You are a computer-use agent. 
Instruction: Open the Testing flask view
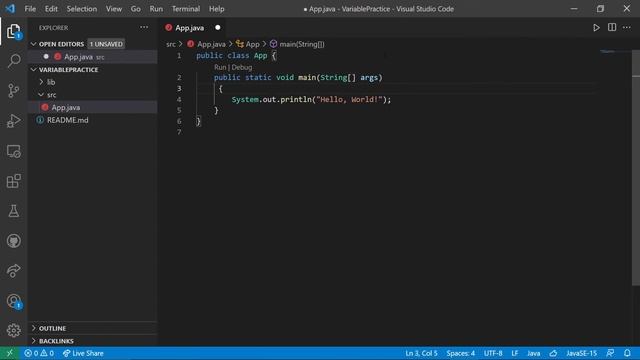click(x=13, y=211)
